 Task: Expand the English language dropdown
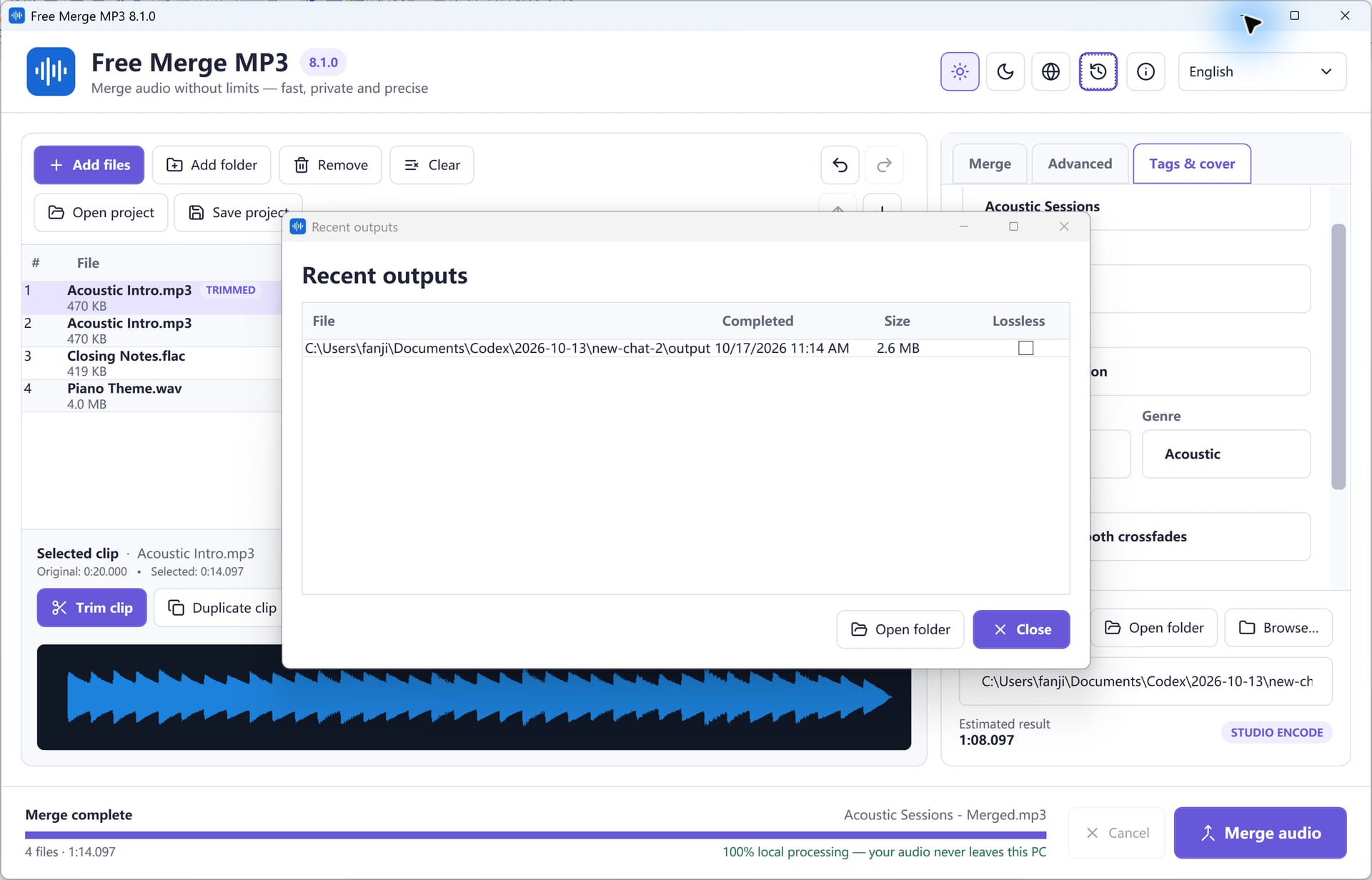(1262, 71)
